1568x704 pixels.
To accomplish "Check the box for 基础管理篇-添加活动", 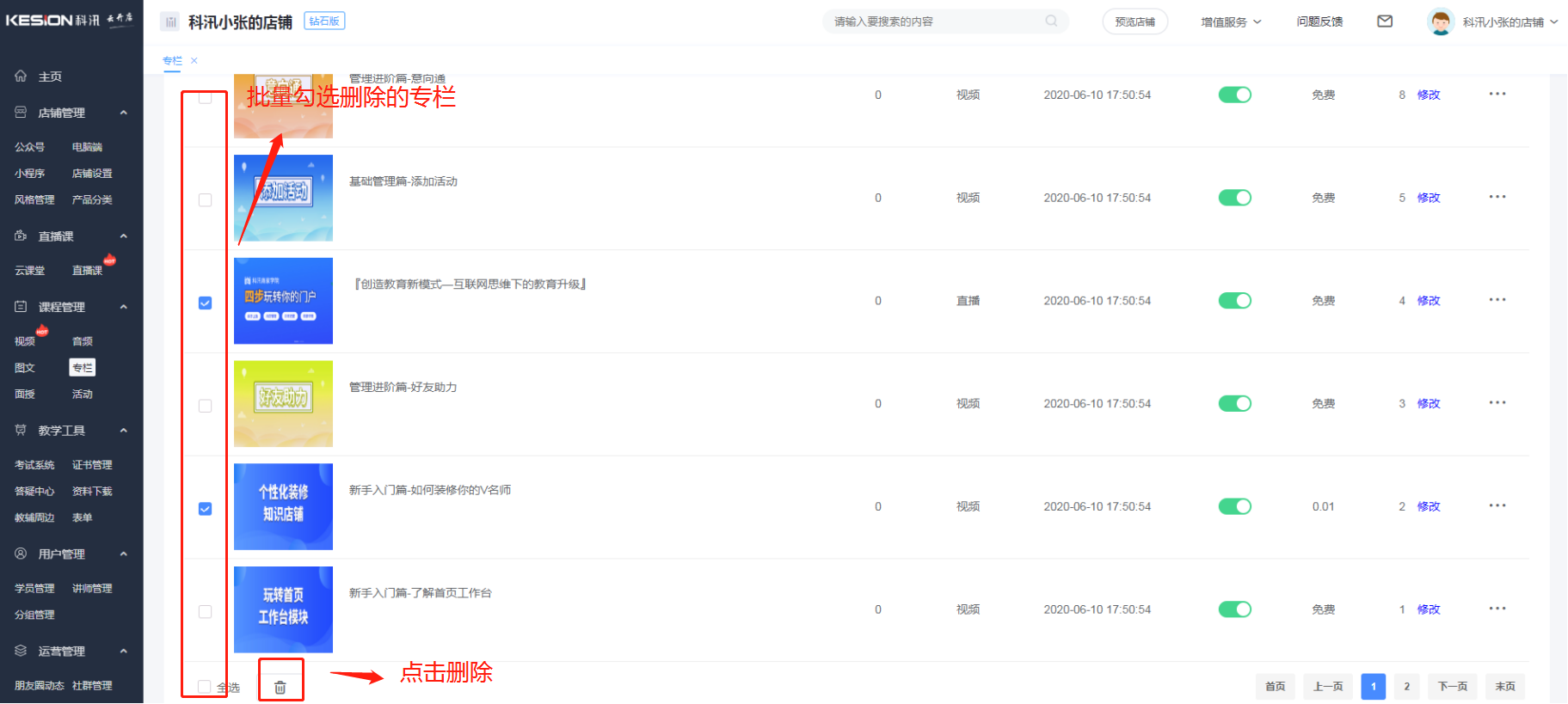I will [x=205, y=200].
